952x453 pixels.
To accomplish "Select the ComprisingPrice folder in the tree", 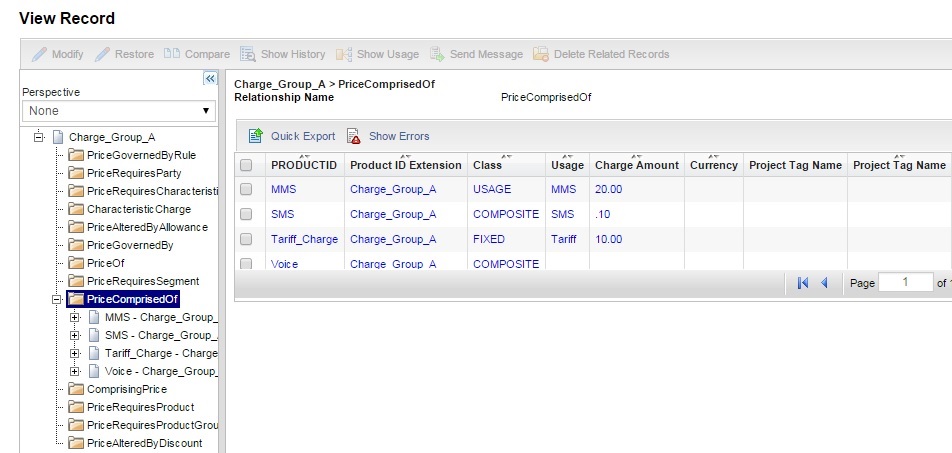I will click(x=126, y=389).
